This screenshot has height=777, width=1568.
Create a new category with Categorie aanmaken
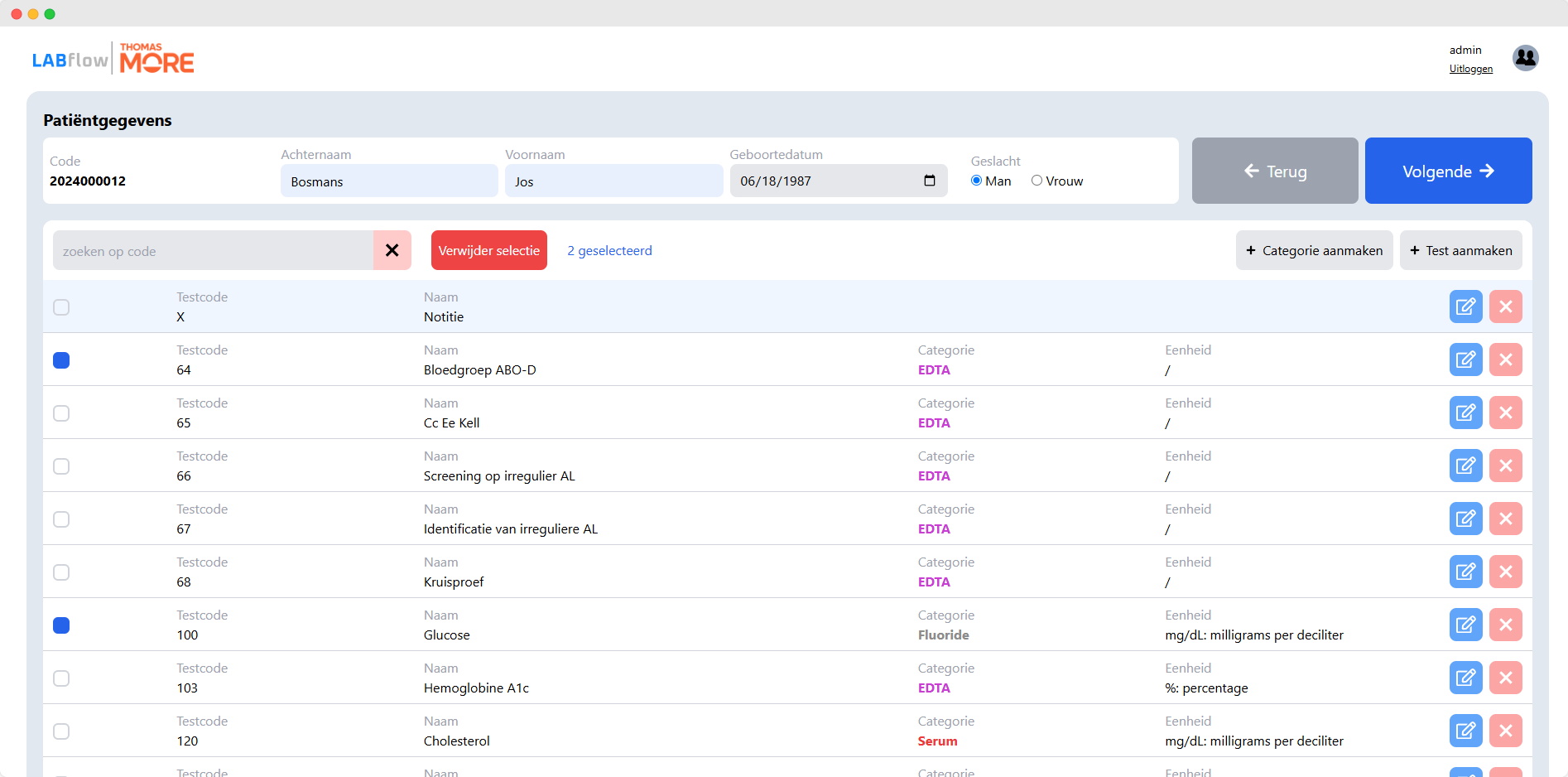tap(1314, 250)
